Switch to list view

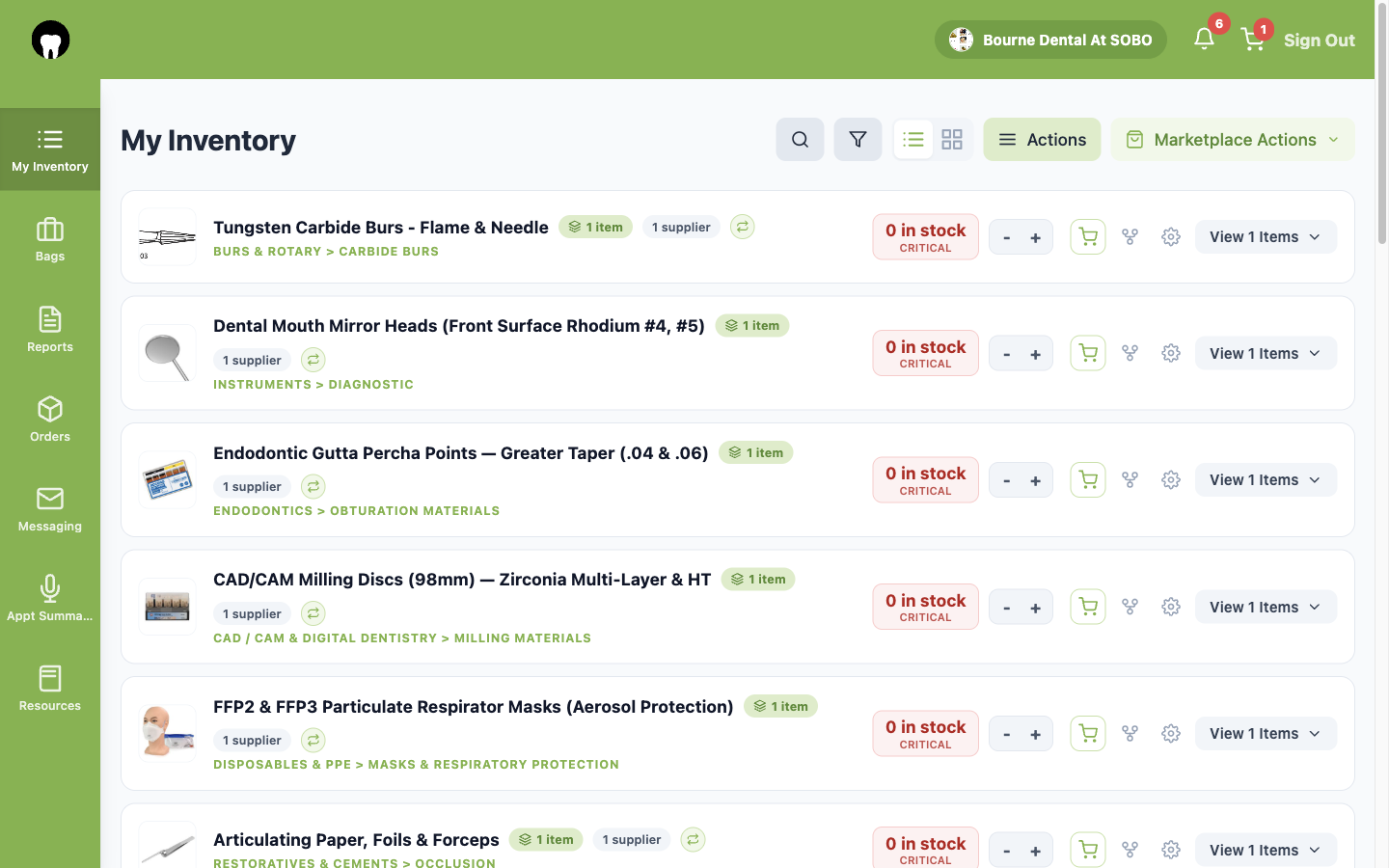(913, 140)
